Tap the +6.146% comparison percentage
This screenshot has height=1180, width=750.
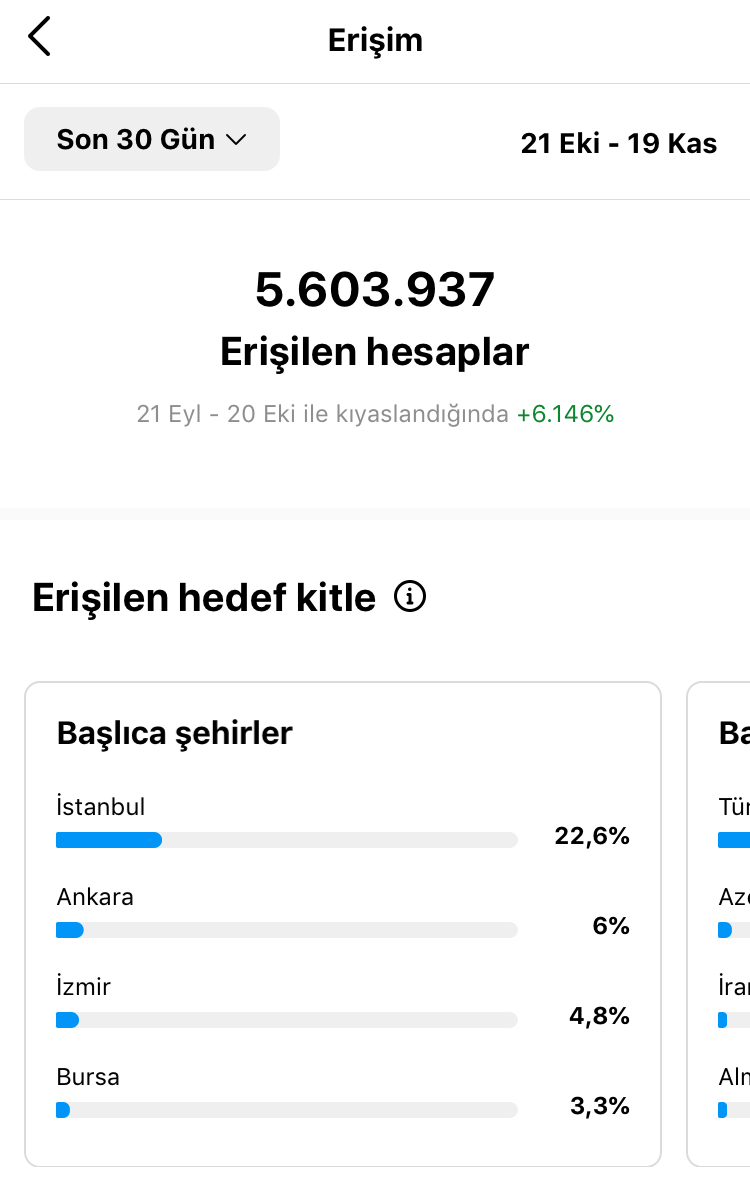[565, 414]
